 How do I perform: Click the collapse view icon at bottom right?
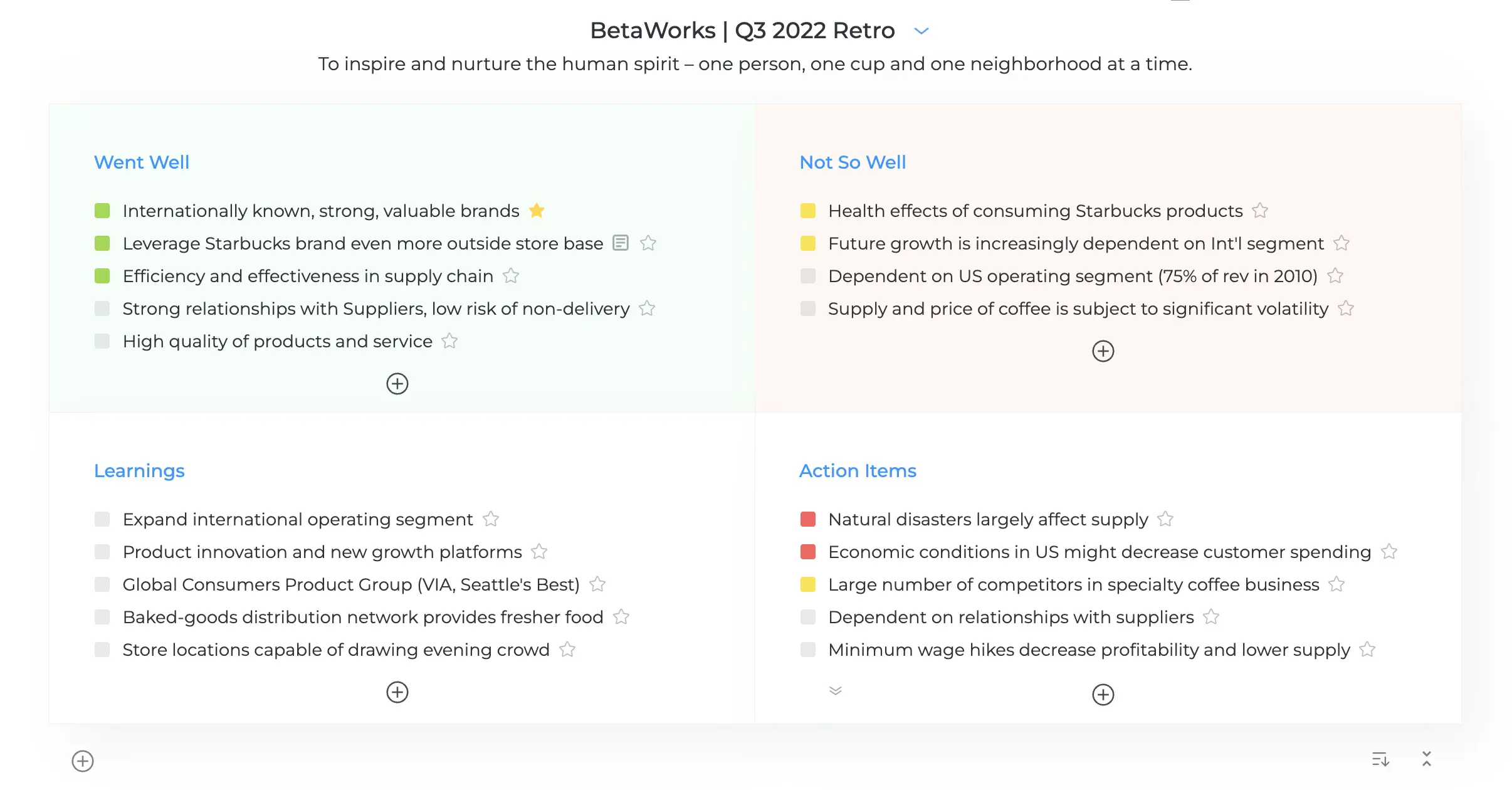click(x=1427, y=760)
